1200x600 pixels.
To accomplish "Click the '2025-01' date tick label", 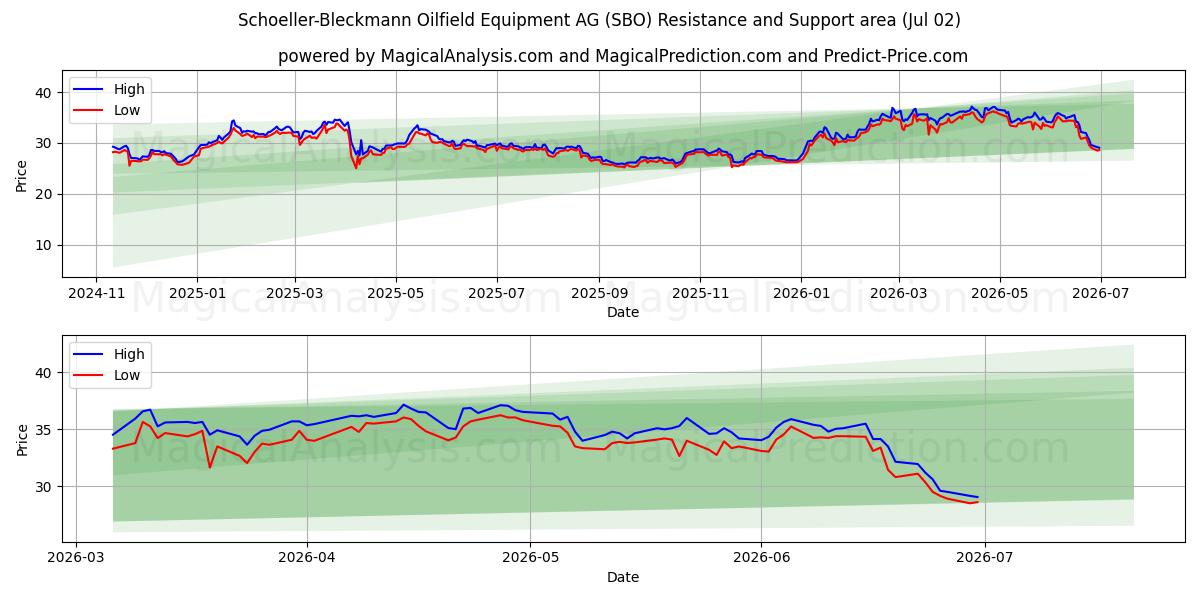I will coord(196,294).
